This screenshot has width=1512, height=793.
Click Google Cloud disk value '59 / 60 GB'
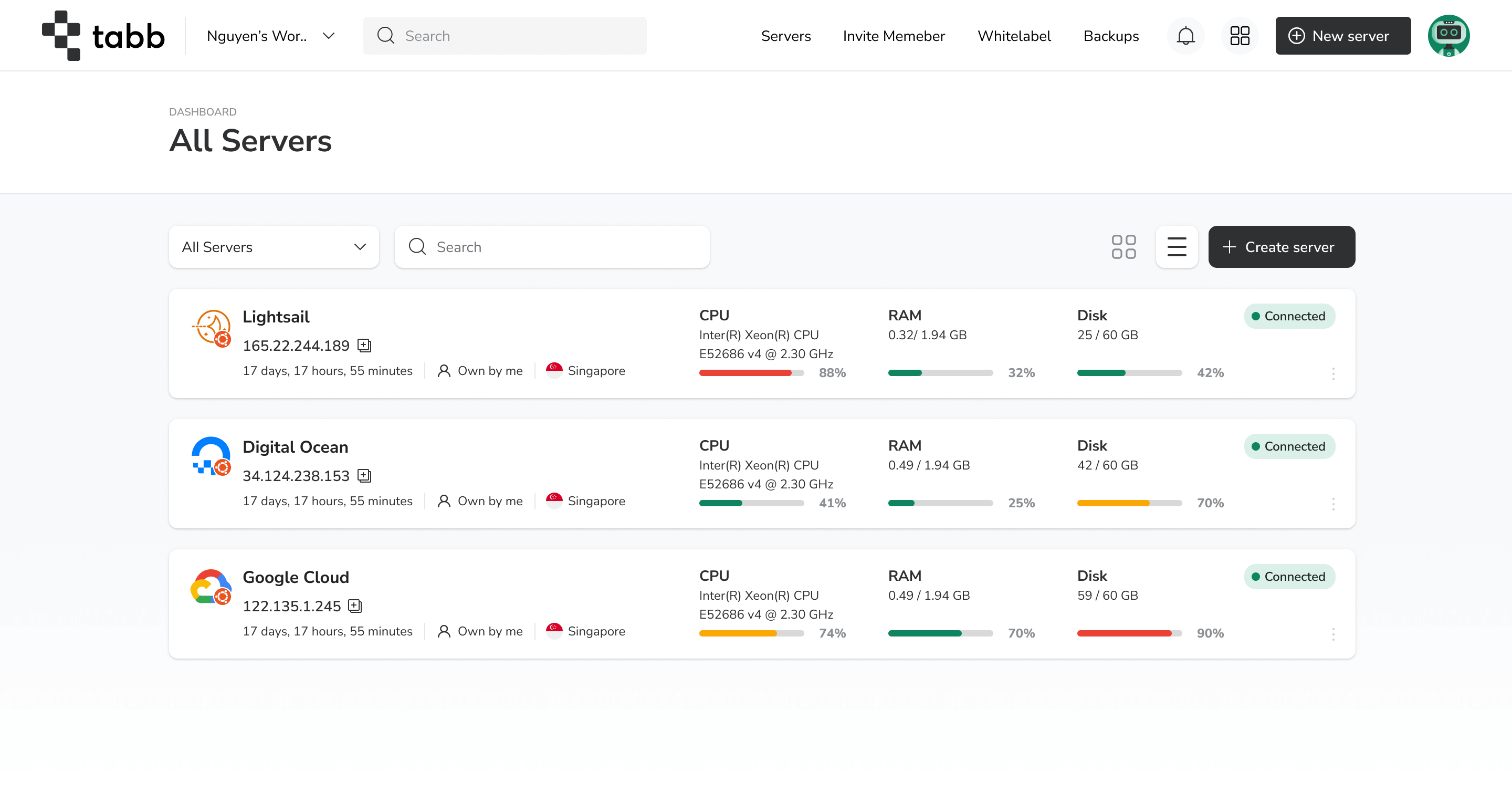(x=1107, y=596)
